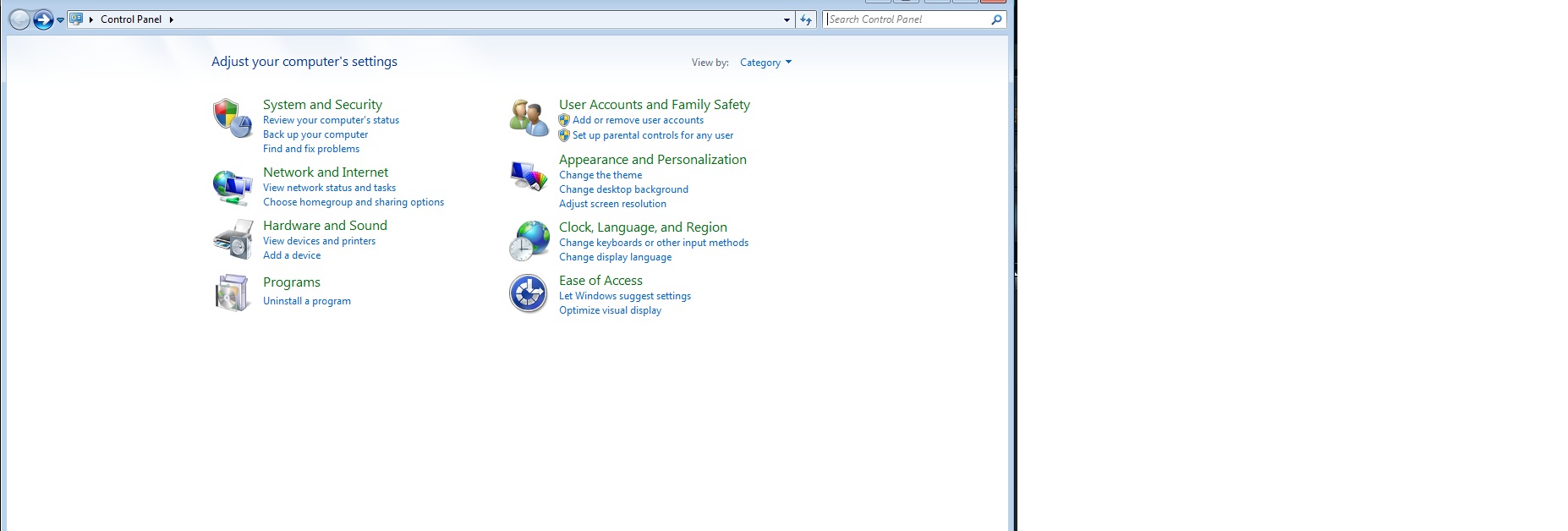The height and width of the screenshot is (531, 1568).
Task: Click Change display language
Action: tap(615, 257)
